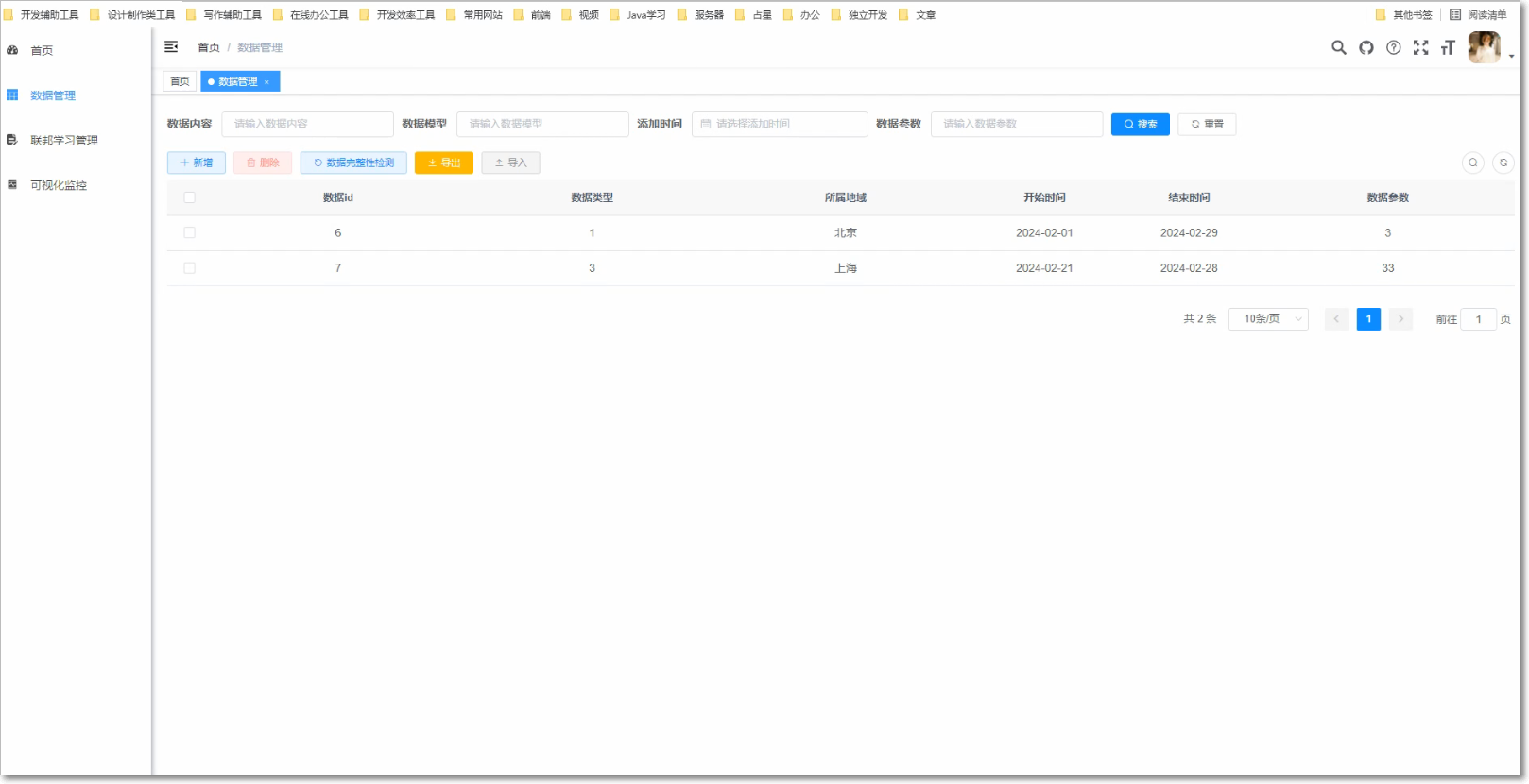Focus the 数据模型 input field
This screenshot has height=784, width=1529.
[x=542, y=124]
